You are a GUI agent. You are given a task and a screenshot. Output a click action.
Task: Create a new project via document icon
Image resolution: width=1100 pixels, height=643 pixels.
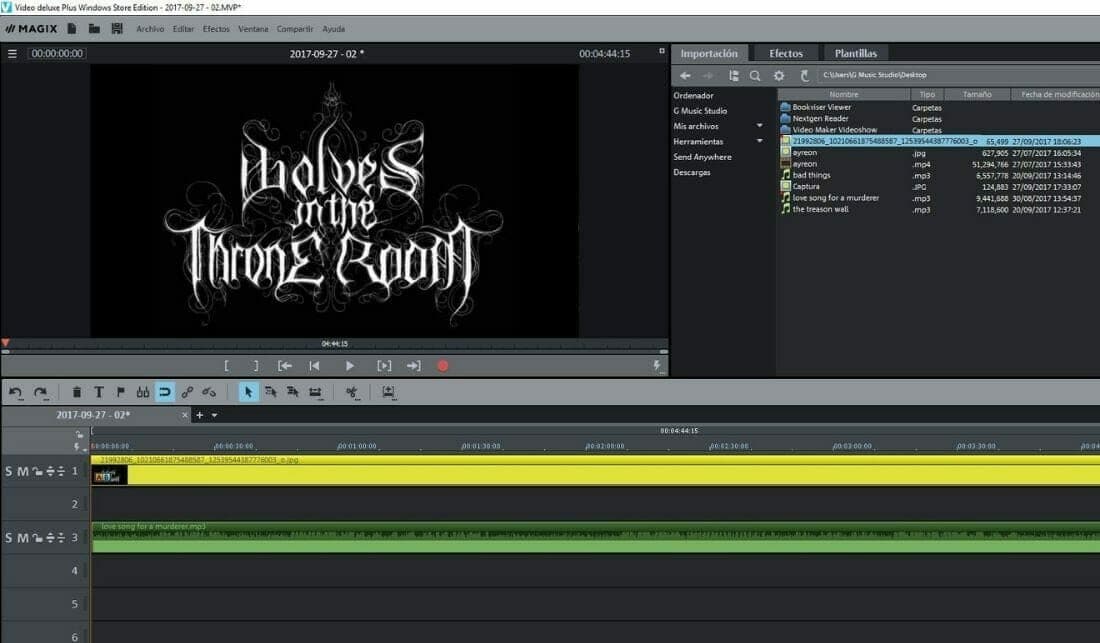click(x=72, y=29)
